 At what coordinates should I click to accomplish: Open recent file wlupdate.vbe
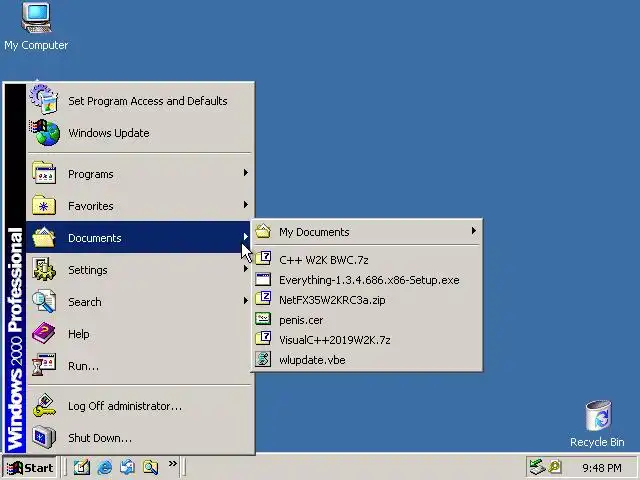pos(367,360)
